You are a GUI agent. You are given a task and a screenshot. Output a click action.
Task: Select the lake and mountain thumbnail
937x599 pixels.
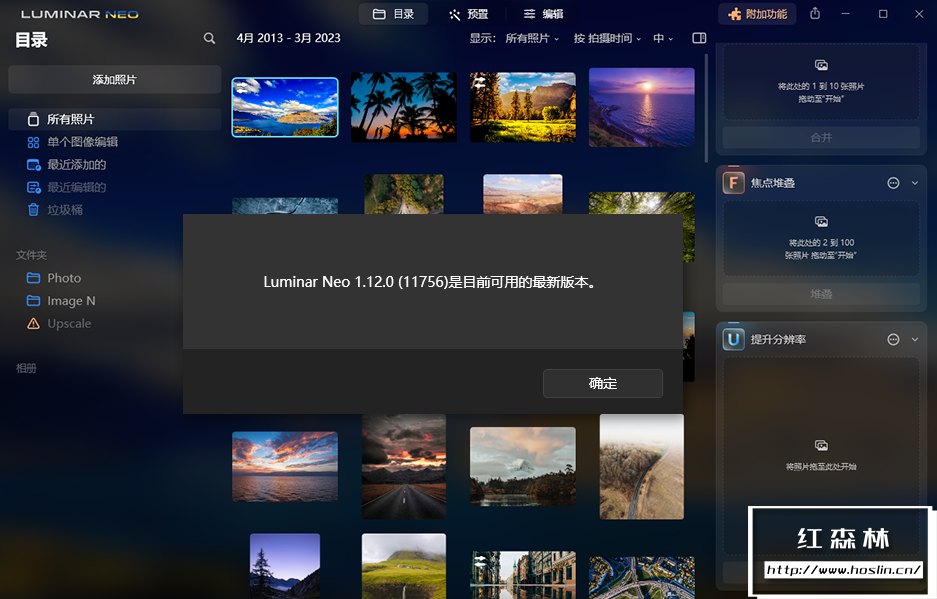pyautogui.click(x=285, y=107)
